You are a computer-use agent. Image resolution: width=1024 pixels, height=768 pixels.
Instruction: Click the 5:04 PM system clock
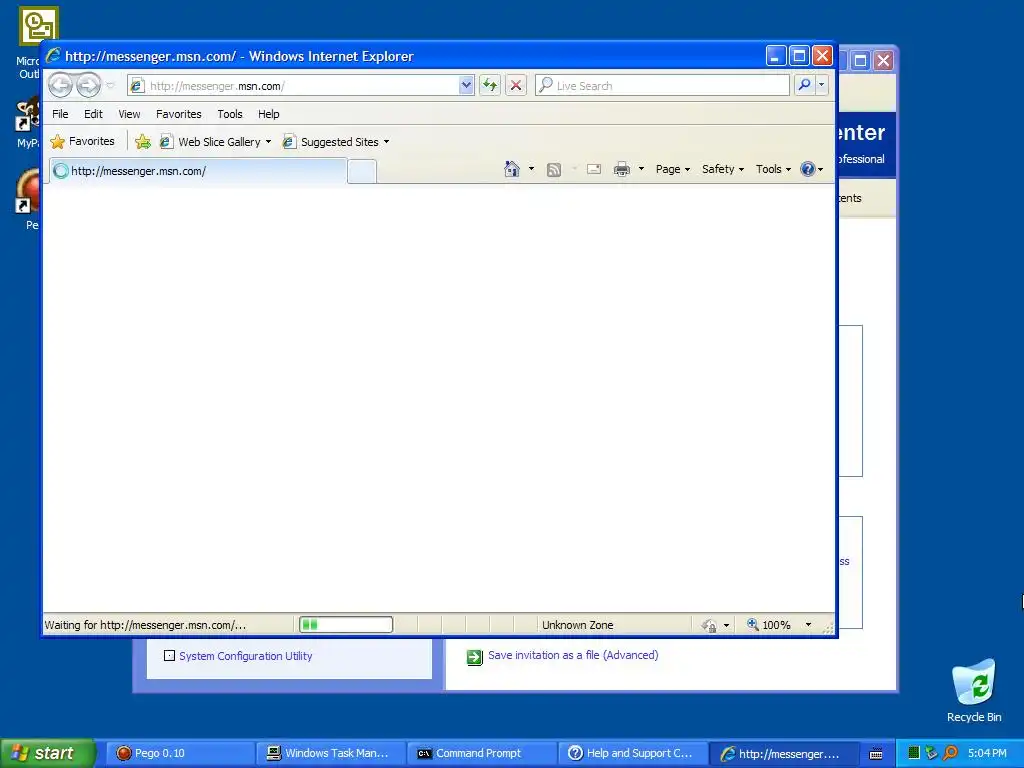tap(987, 753)
